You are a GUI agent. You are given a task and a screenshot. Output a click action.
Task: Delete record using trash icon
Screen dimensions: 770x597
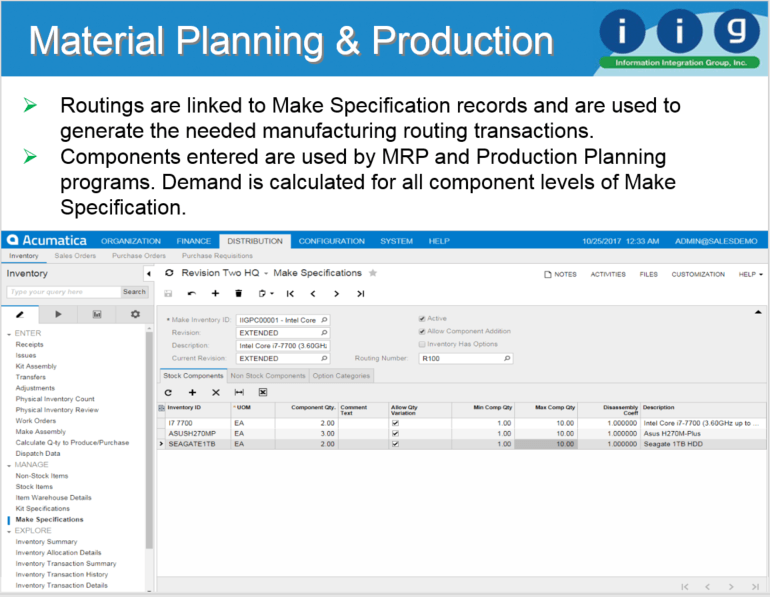(239, 294)
